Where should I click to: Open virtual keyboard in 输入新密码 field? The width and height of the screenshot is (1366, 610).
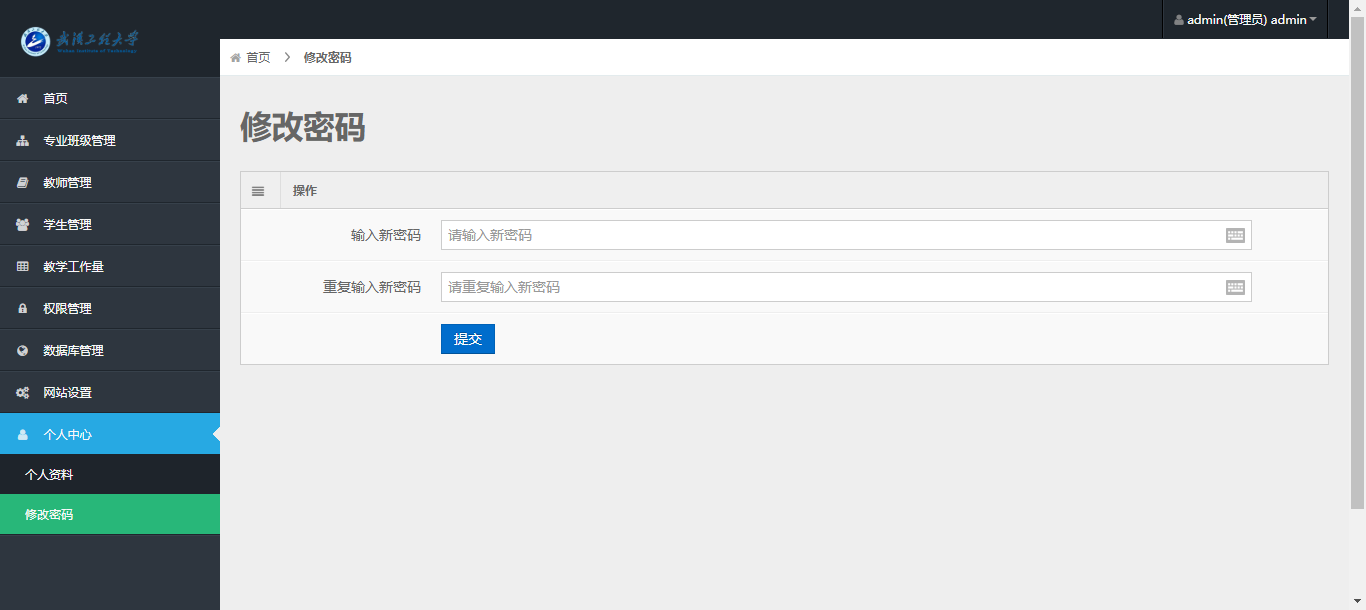pos(1235,235)
